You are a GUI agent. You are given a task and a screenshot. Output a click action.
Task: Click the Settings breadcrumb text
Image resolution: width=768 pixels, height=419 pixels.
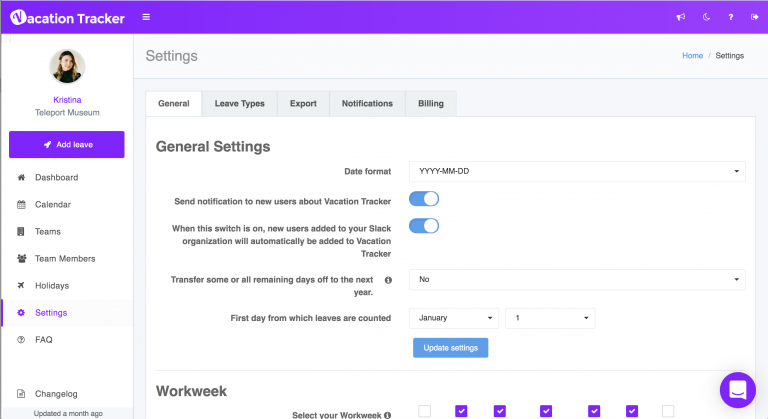point(730,56)
